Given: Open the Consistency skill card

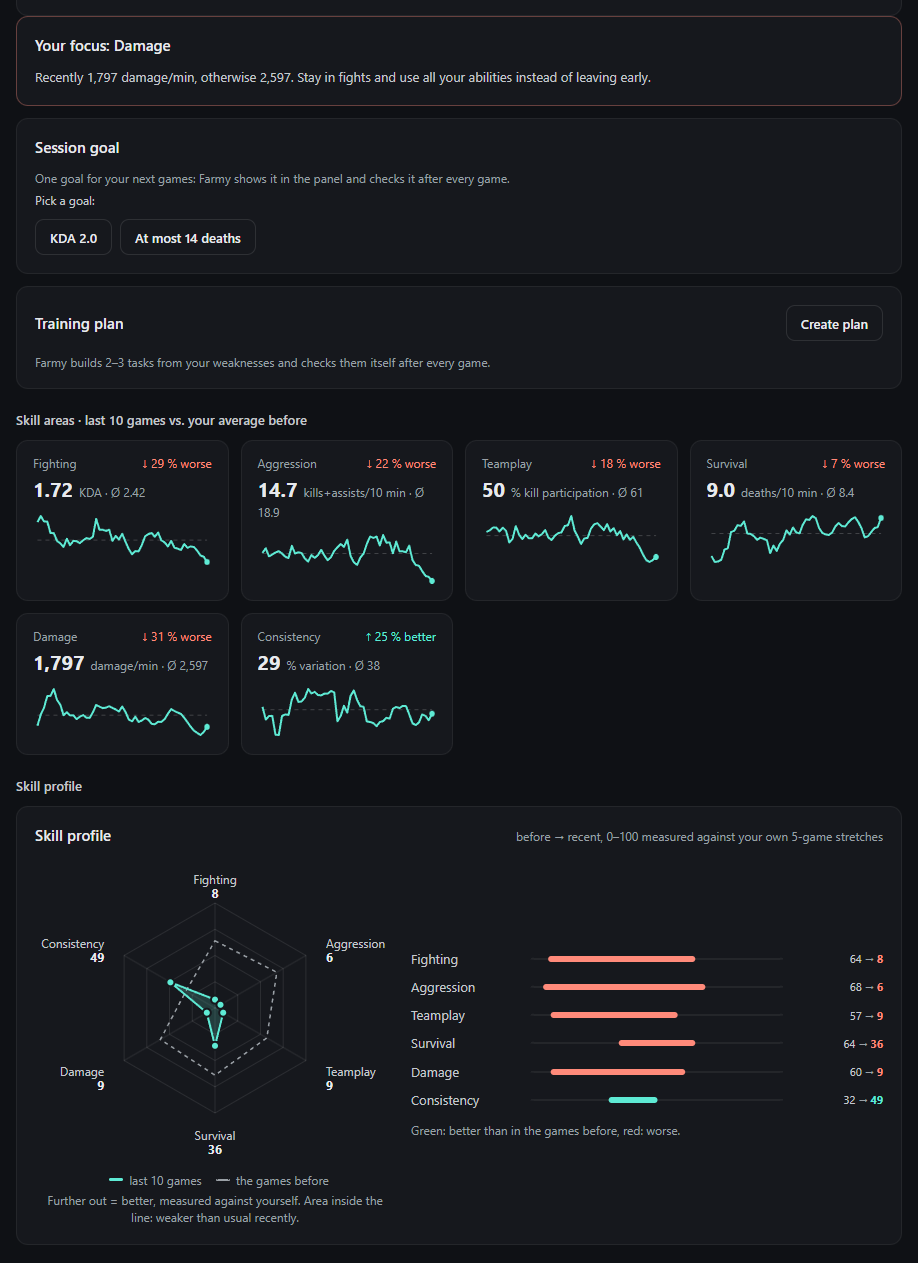Looking at the screenshot, I should coord(347,684).
